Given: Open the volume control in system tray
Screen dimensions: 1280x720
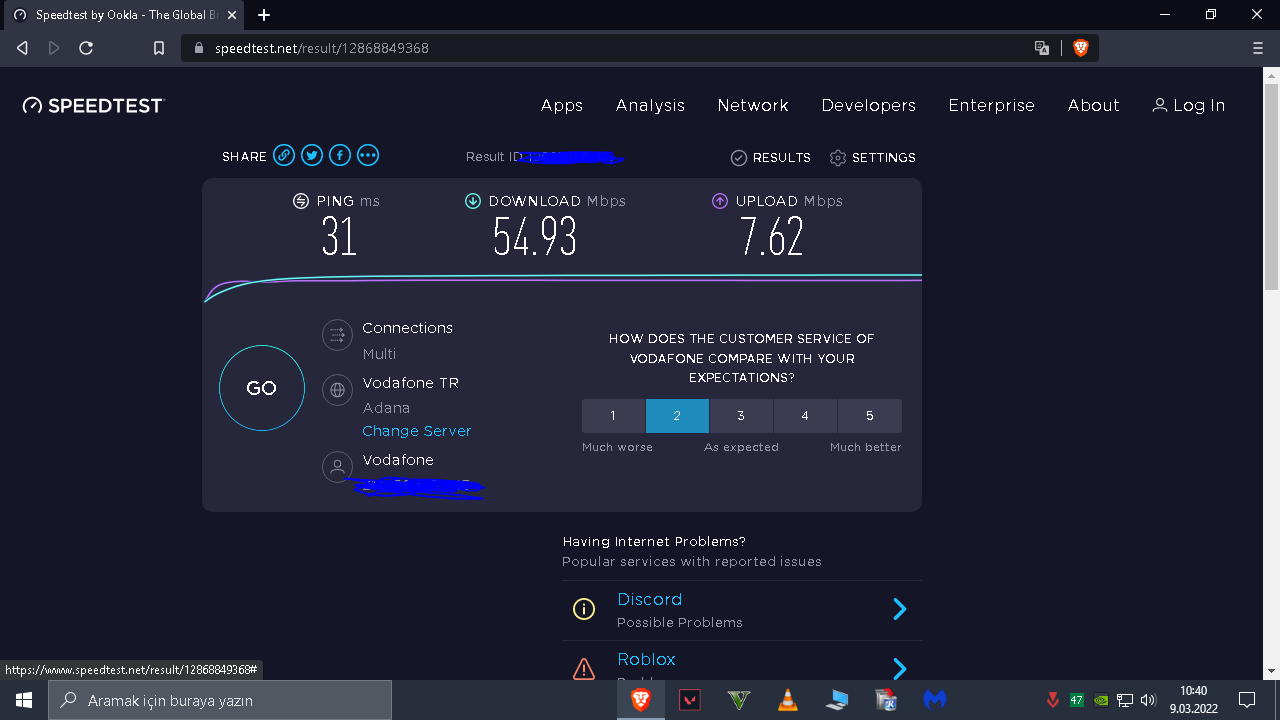Looking at the screenshot, I should coord(1149,700).
